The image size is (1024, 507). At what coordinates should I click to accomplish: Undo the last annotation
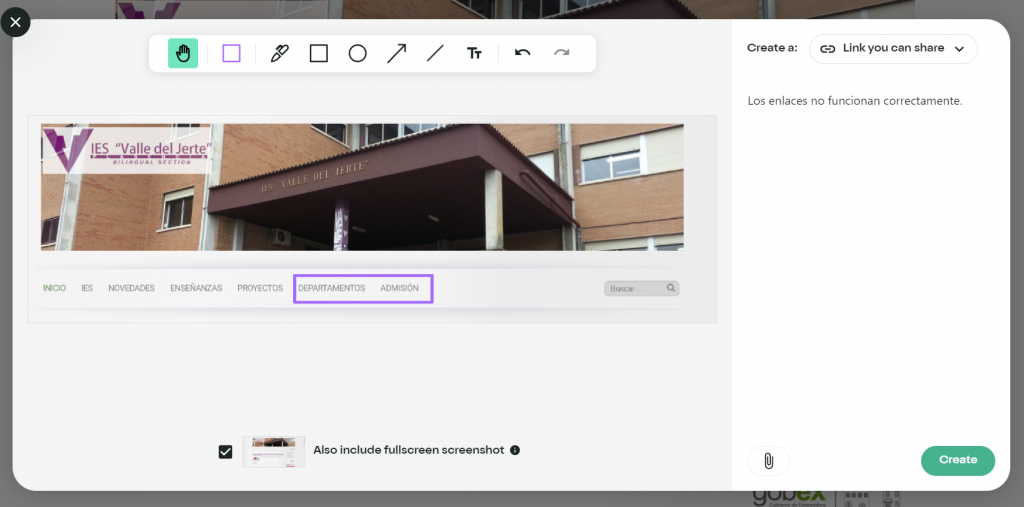click(x=522, y=53)
